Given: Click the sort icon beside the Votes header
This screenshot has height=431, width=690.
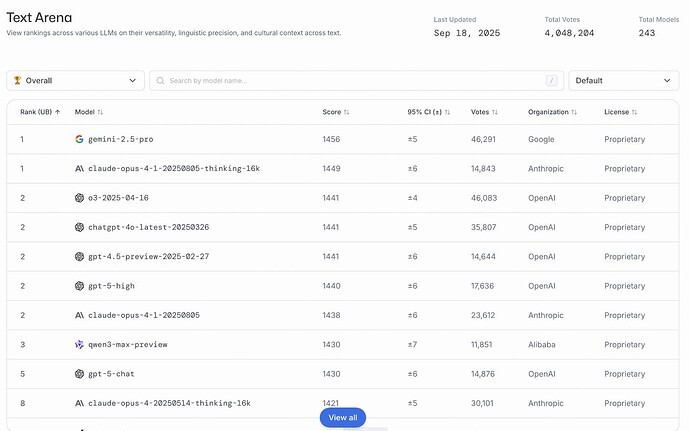Looking at the screenshot, I should [x=495, y=112].
